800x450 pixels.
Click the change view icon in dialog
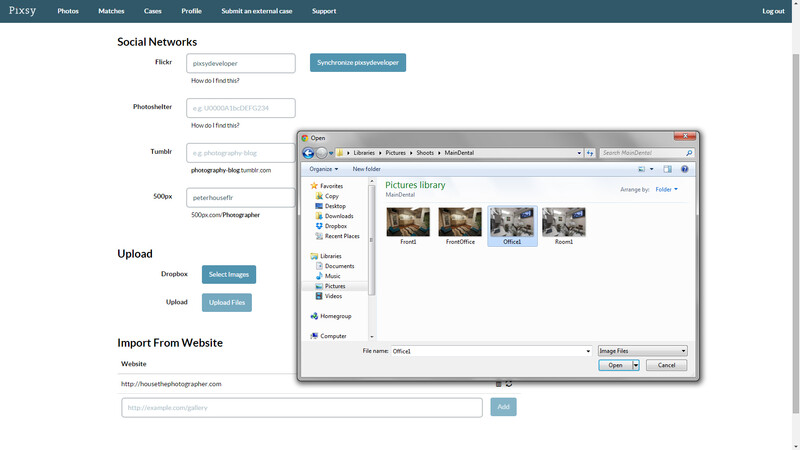[x=642, y=169]
